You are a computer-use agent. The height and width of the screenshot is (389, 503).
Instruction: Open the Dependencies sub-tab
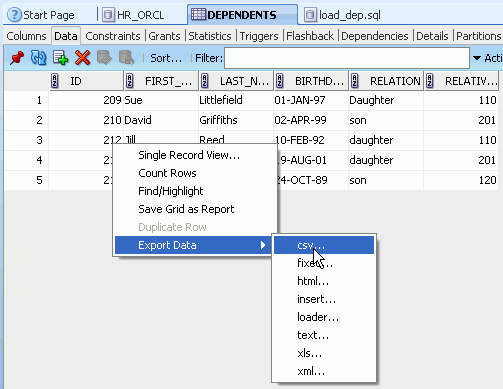[375, 36]
